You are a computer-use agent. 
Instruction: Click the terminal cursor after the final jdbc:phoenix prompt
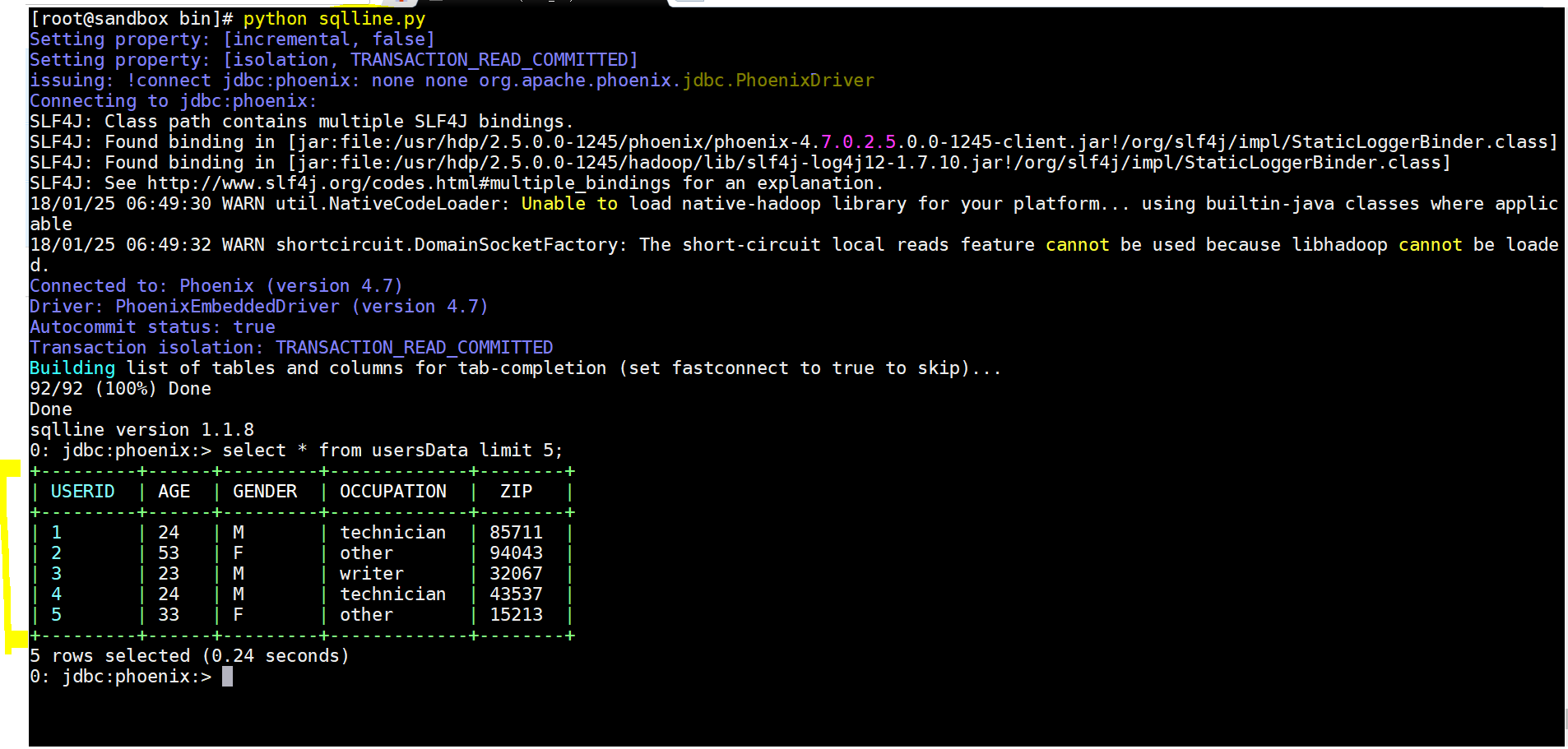click(227, 677)
